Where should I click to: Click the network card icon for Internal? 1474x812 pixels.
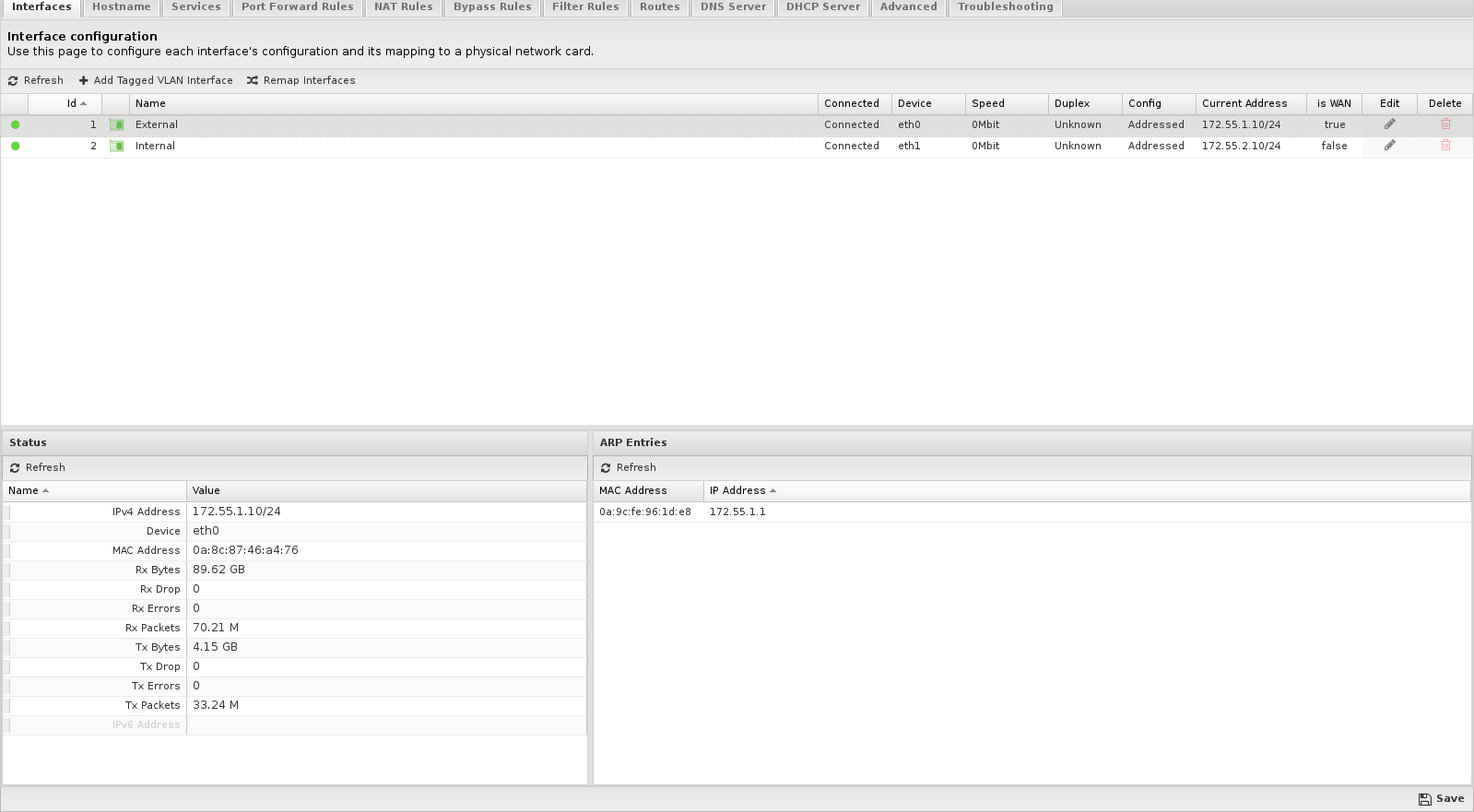pyautogui.click(x=116, y=146)
